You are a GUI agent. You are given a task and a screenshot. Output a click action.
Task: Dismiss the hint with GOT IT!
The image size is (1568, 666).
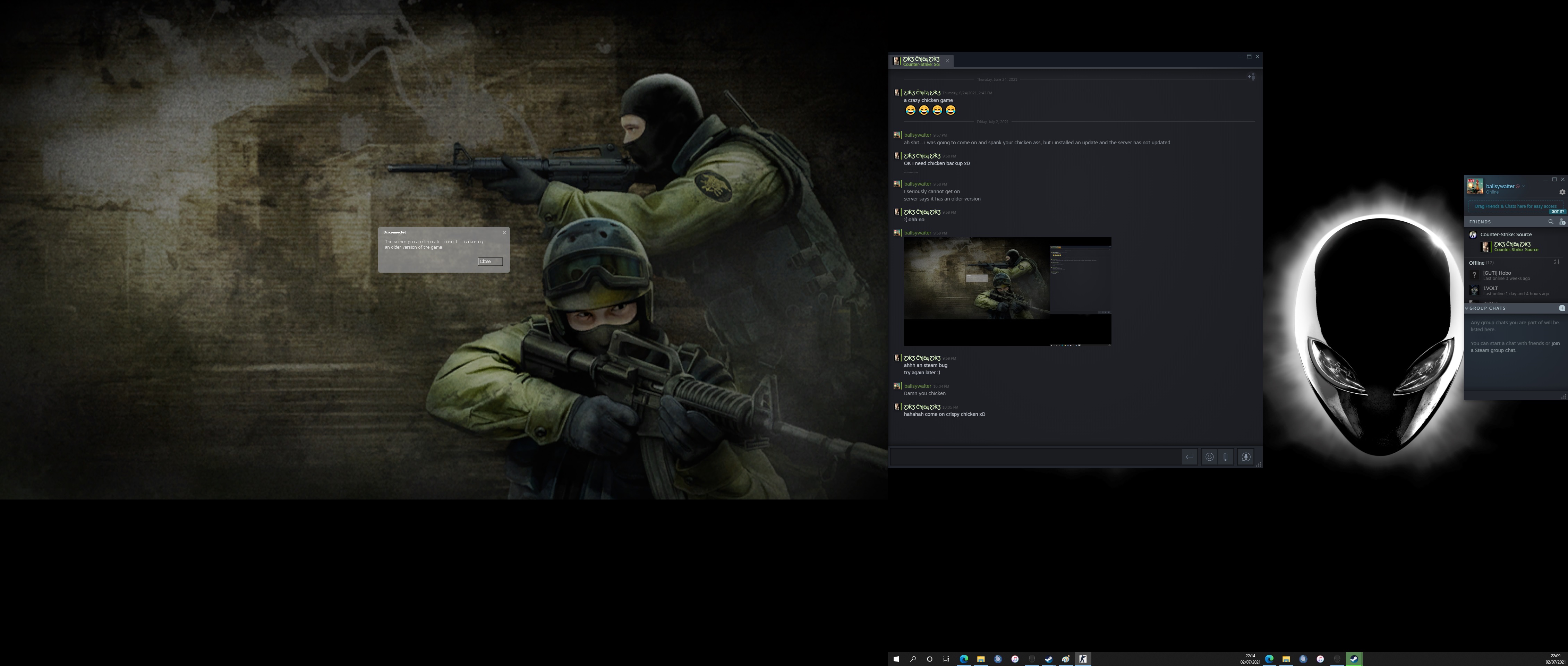[x=1557, y=212]
